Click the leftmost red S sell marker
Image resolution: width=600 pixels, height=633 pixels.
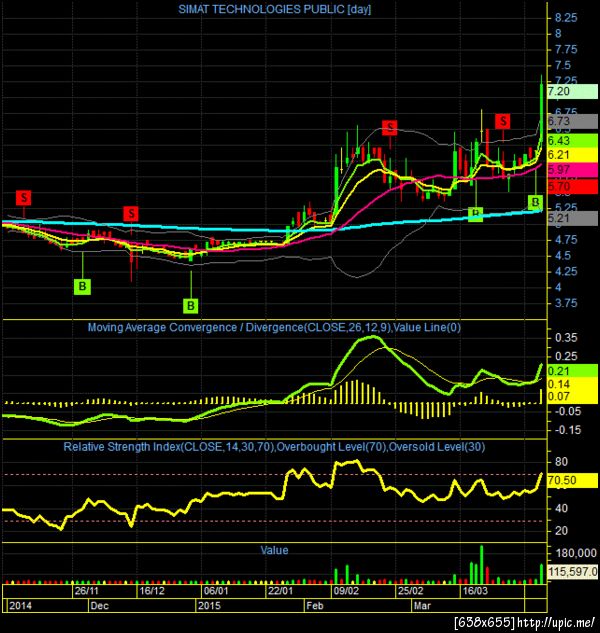pyautogui.click(x=24, y=198)
